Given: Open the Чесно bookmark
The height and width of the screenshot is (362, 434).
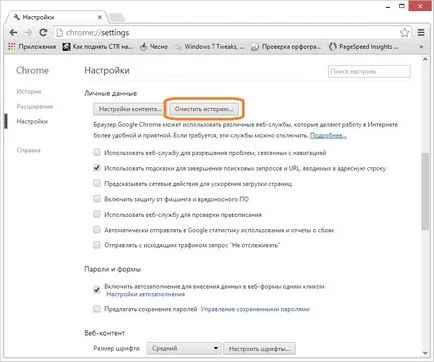Looking at the screenshot, I should [x=154, y=47].
